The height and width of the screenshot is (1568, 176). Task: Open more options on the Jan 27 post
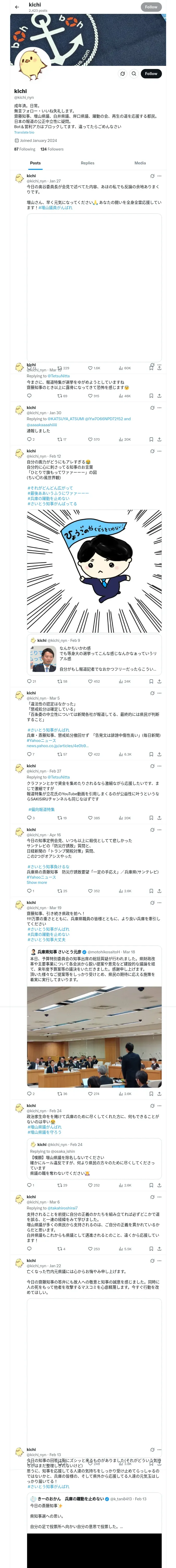coord(160,176)
